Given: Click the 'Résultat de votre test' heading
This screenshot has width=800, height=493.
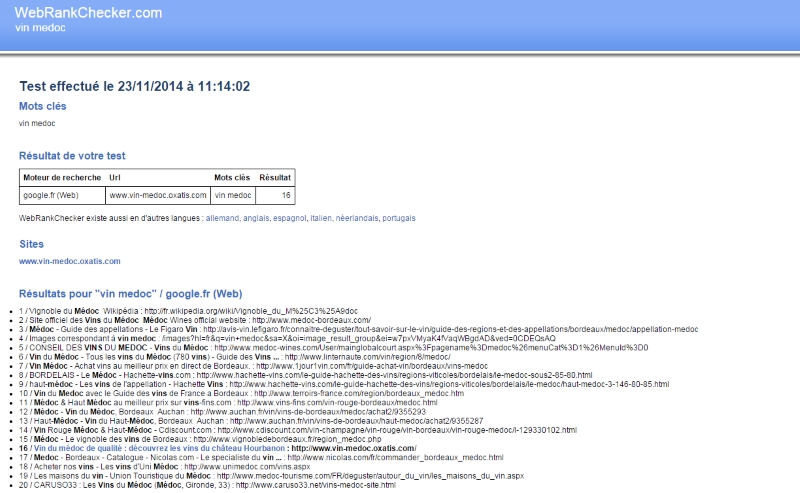Looking at the screenshot, I should coord(72,156).
